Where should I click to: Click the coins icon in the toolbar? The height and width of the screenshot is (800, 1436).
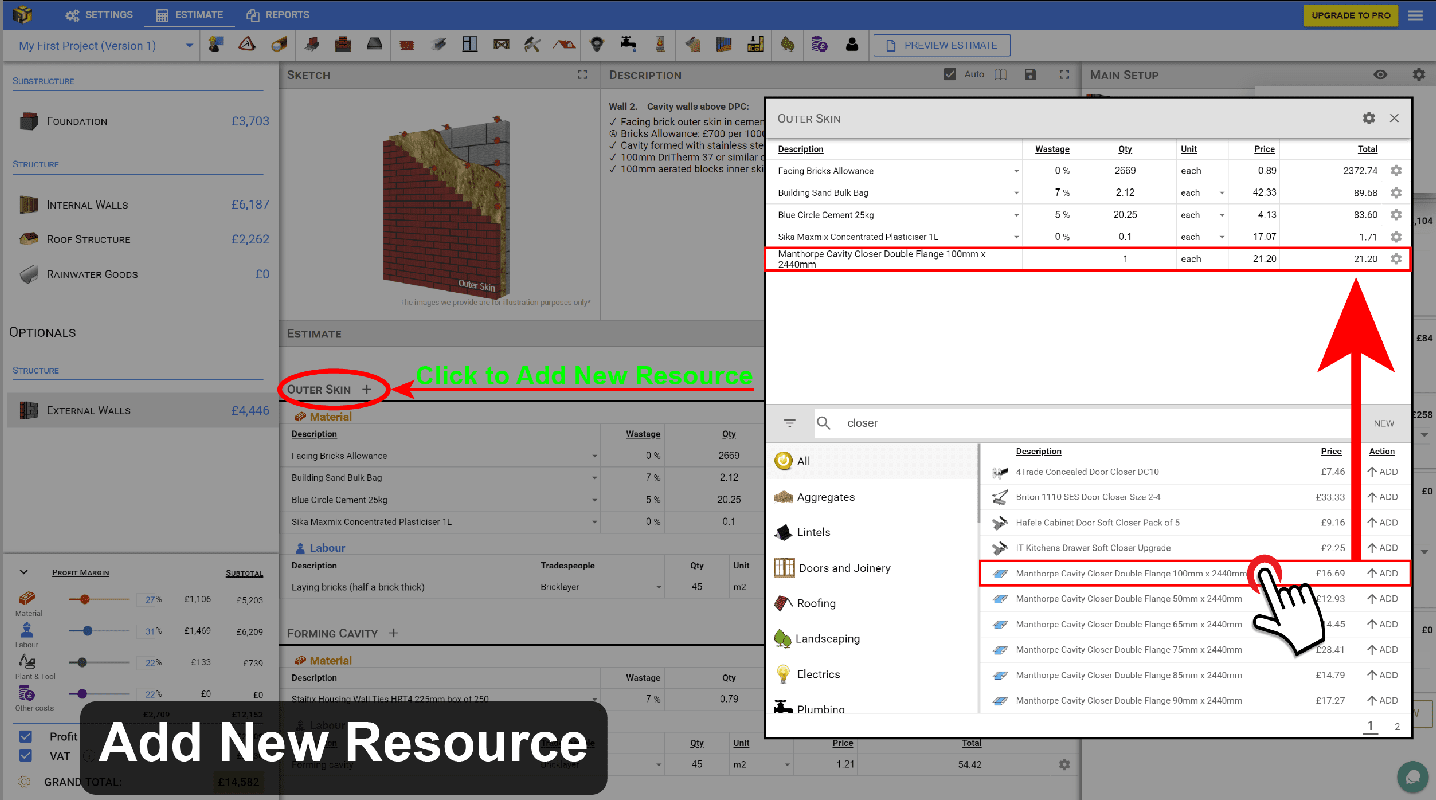pyautogui.click(x=820, y=45)
